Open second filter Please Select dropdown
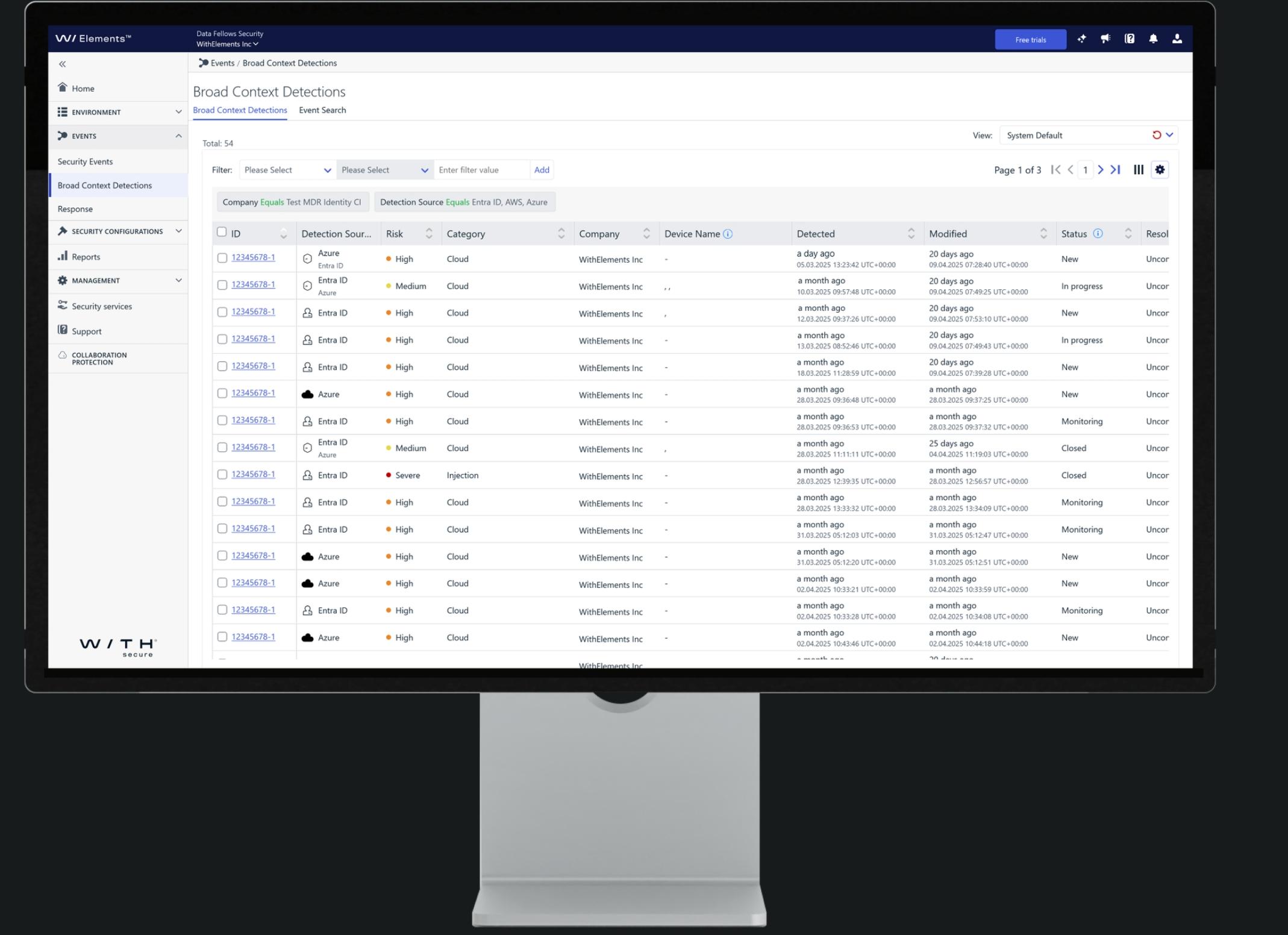 [x=385, y=170]
